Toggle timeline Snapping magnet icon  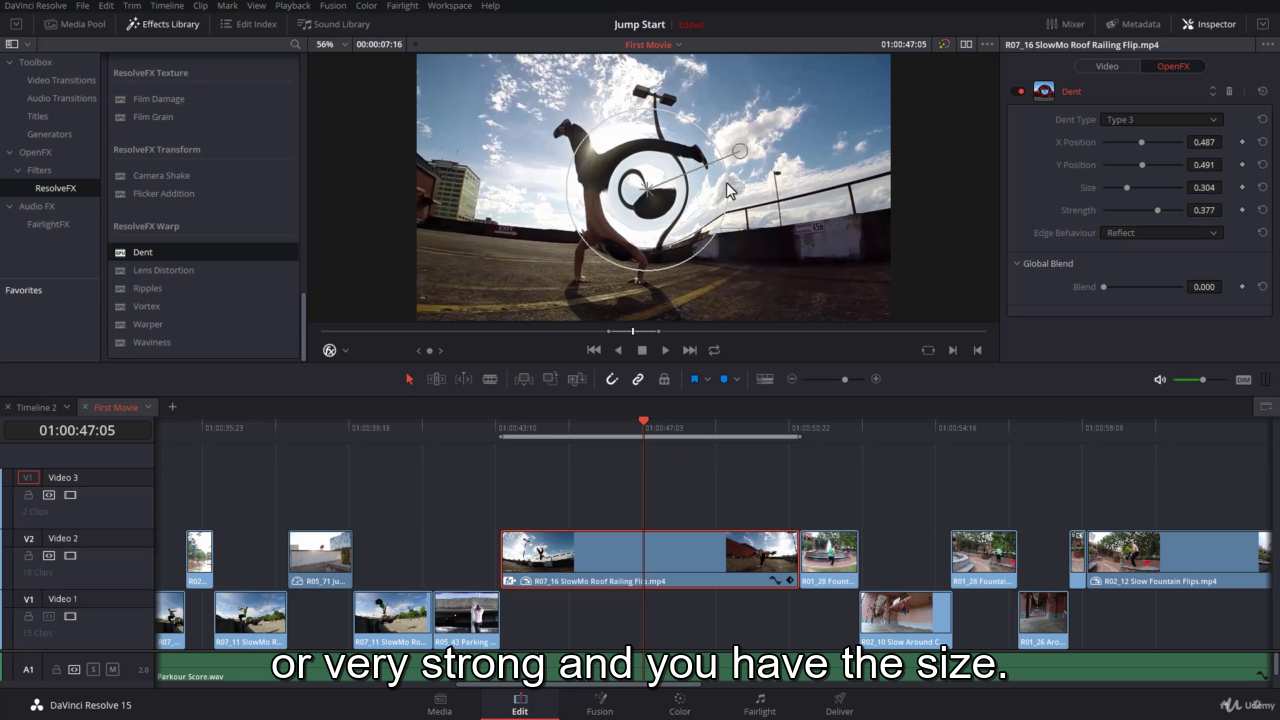pyautogui.click(x=612, y=379)
